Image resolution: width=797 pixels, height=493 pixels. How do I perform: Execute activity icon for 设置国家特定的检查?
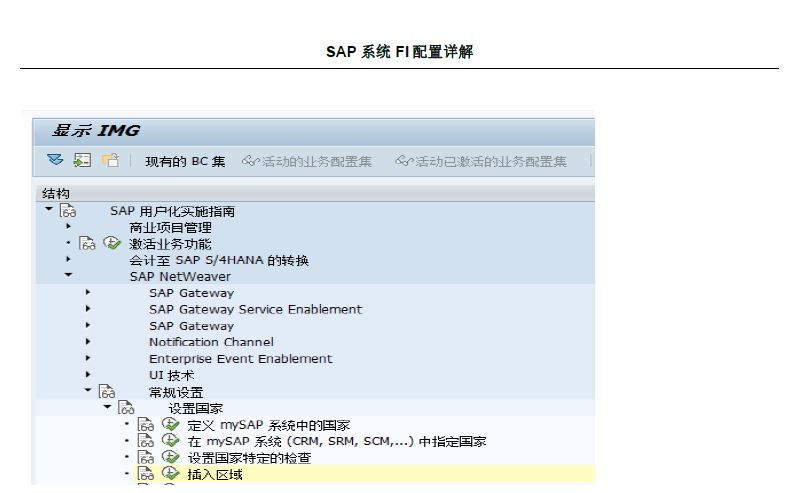(170, 457)
